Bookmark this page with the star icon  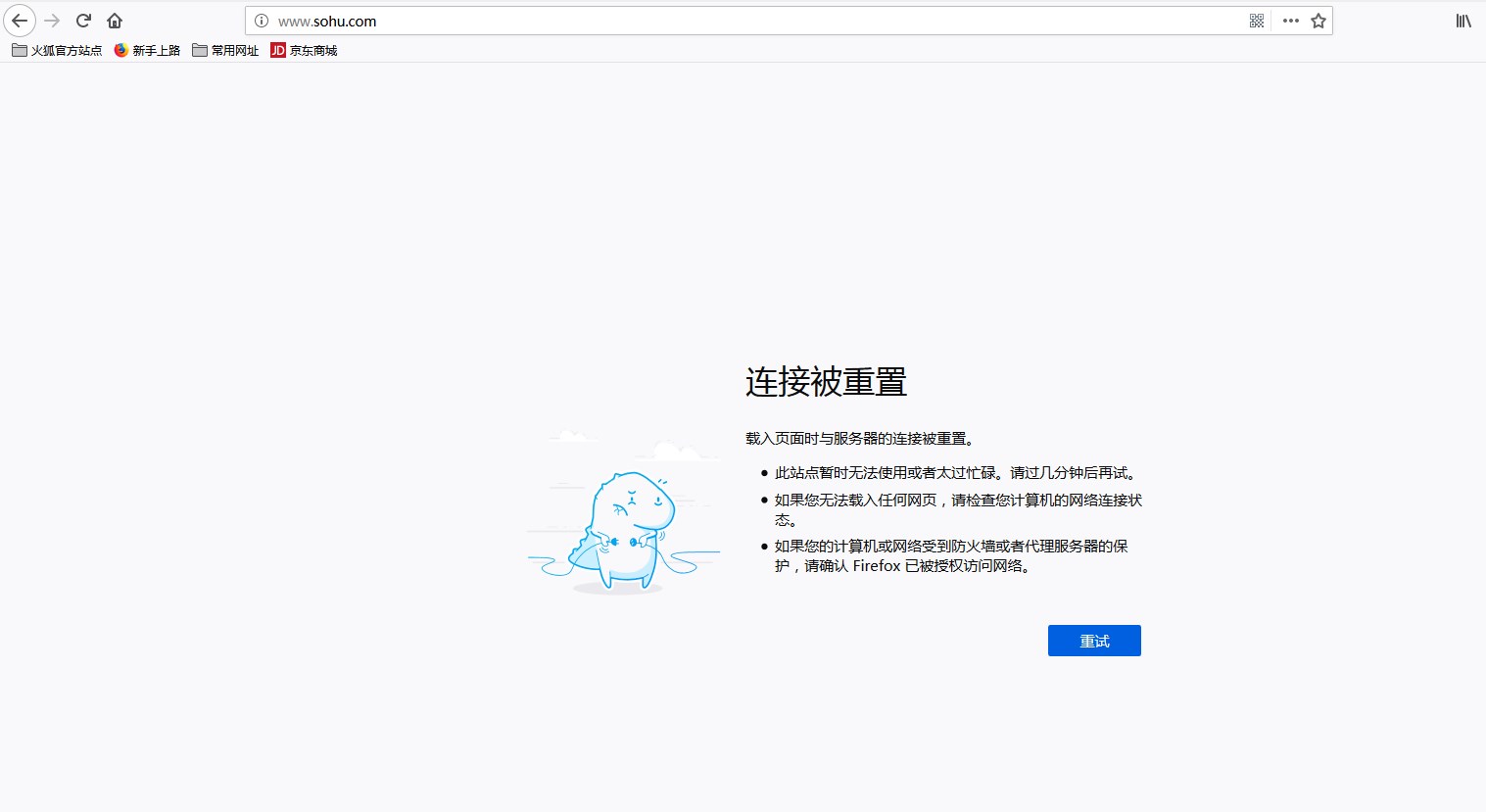[x=1318, y=21]
